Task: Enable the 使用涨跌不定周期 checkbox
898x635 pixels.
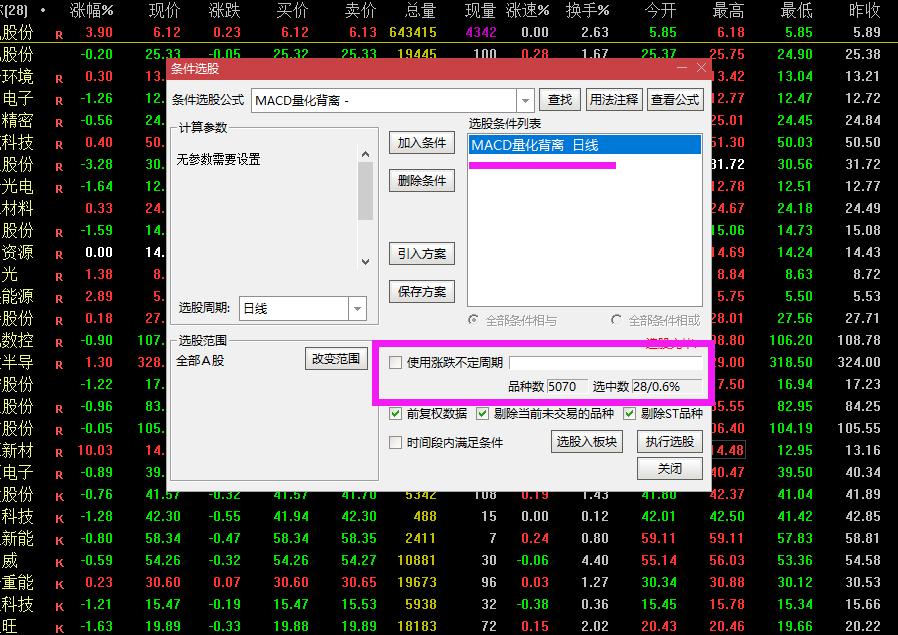Action: tap(396, 363)
